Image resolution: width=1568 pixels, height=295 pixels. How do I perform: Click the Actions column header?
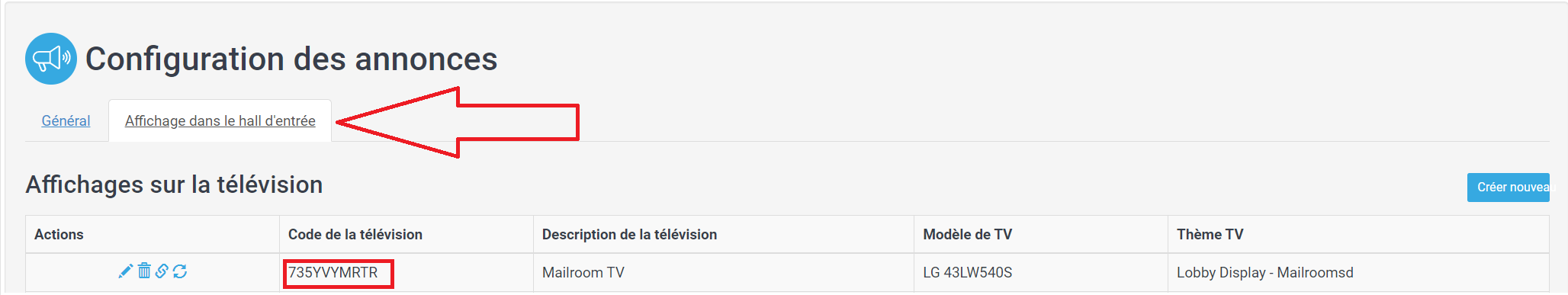(x=59, y=235)
